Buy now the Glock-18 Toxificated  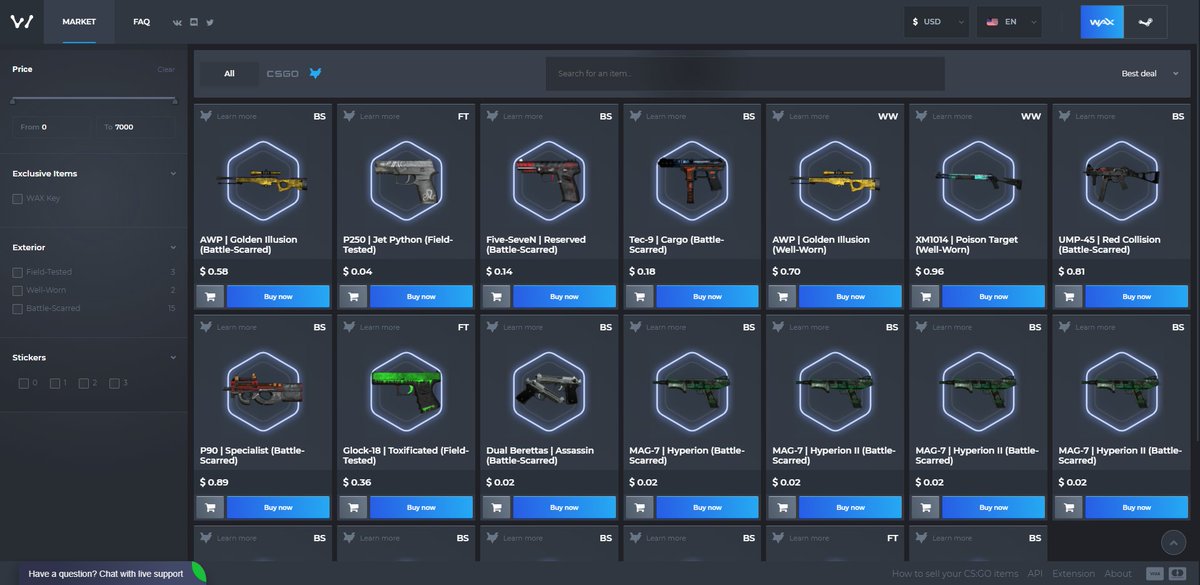point(421,508)
